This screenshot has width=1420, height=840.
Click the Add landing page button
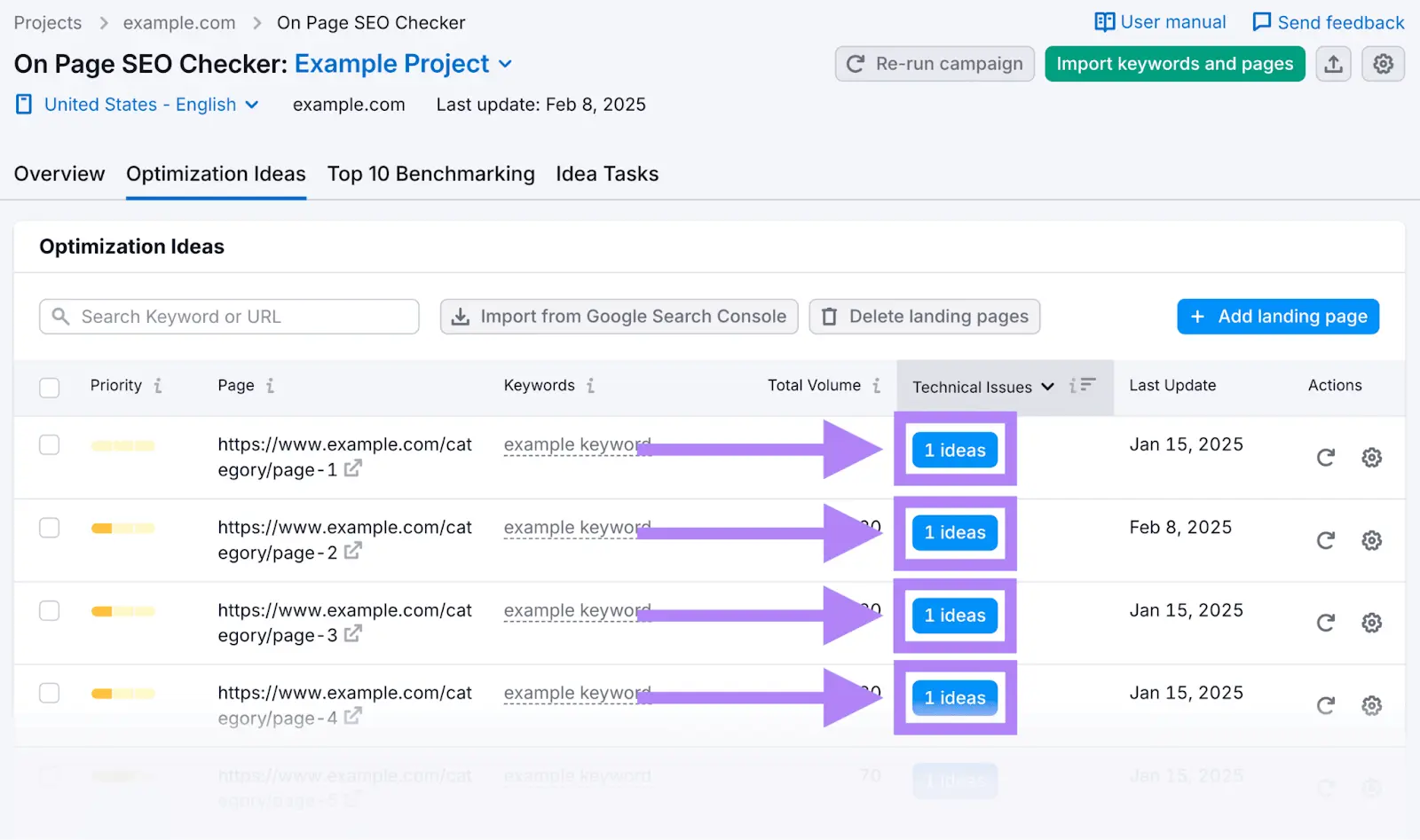pyautogui.click(x=1277, y=316)
